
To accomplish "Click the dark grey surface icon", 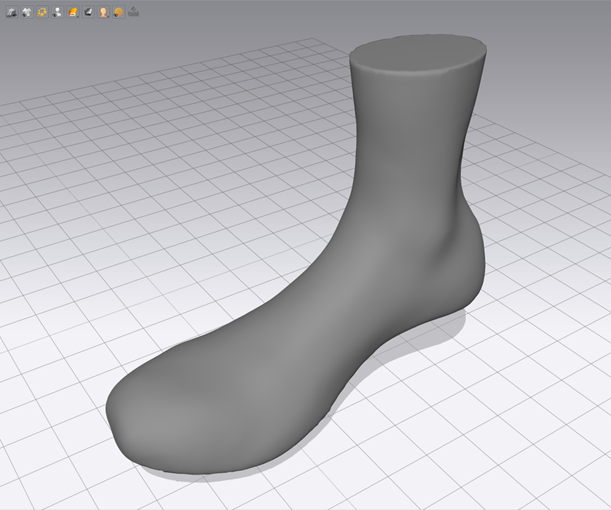I will click(x=88, y=12).
